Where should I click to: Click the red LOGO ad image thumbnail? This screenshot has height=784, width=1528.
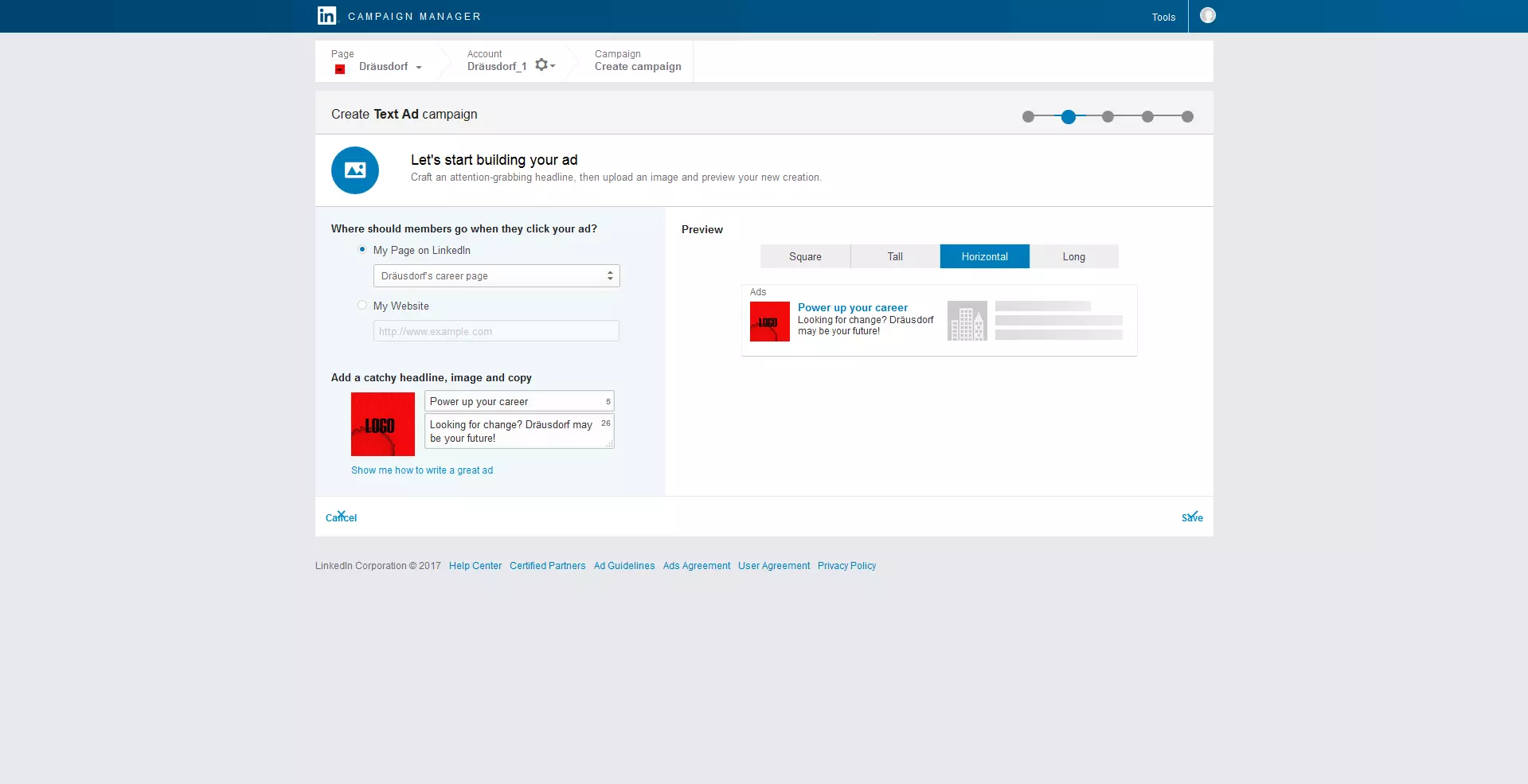click(x=383, y=424)
